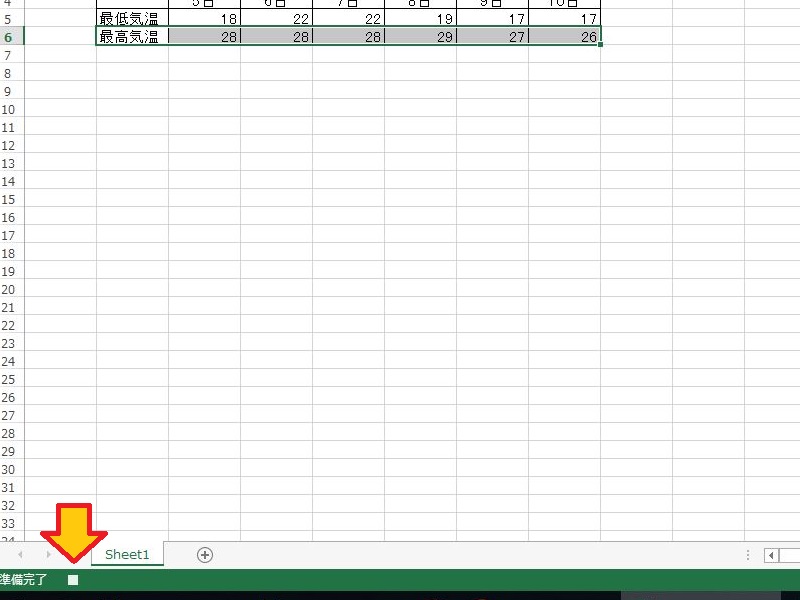
Task: Click the cell with value 26
Action: pyautogui.click(x=564, y=37)
